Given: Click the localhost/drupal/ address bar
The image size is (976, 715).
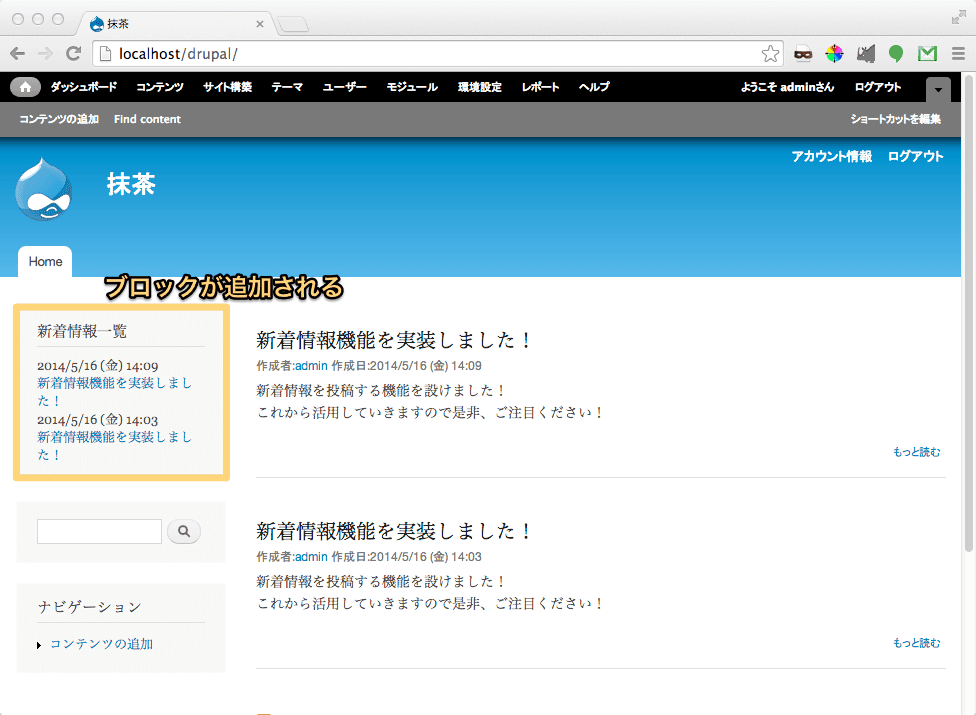Looking at the screenshot, I should pyautogui.click(x=436, y=54).
